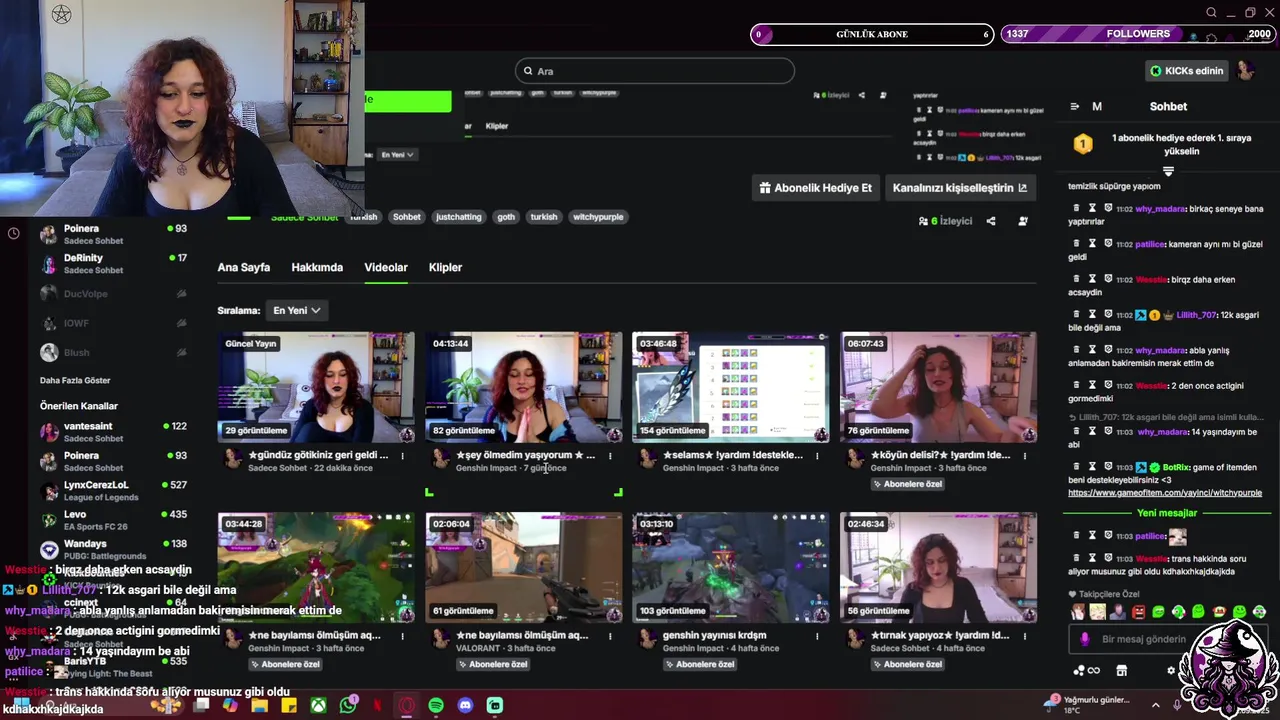
Task: Open the chat shop storefront icon
Action: 1121,670
